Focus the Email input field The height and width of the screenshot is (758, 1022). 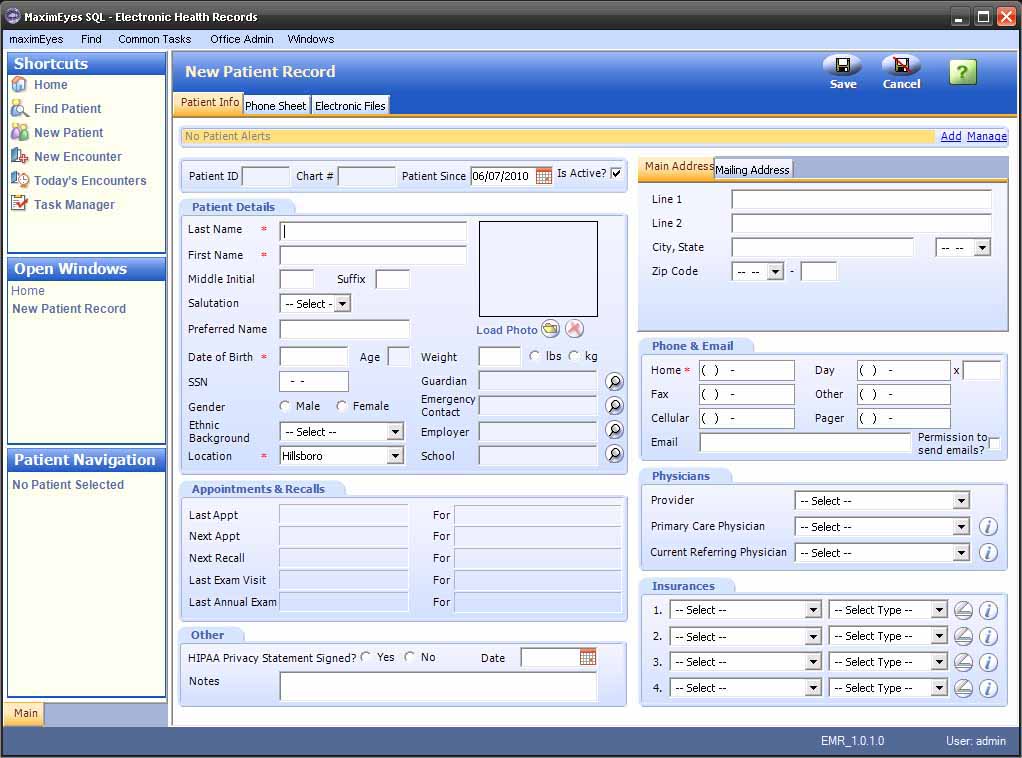point(805,442)
